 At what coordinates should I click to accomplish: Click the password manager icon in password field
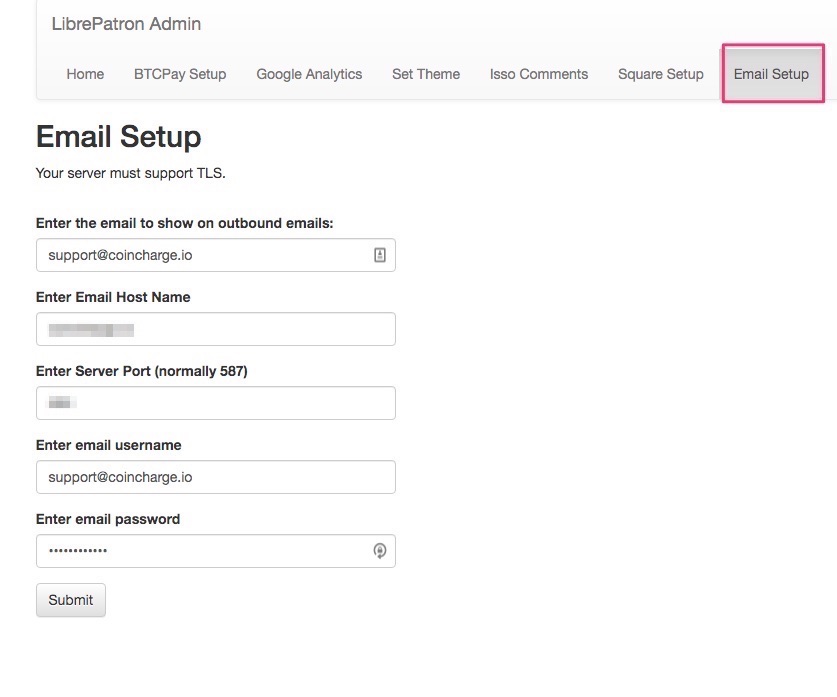click(x=380, y=551)
